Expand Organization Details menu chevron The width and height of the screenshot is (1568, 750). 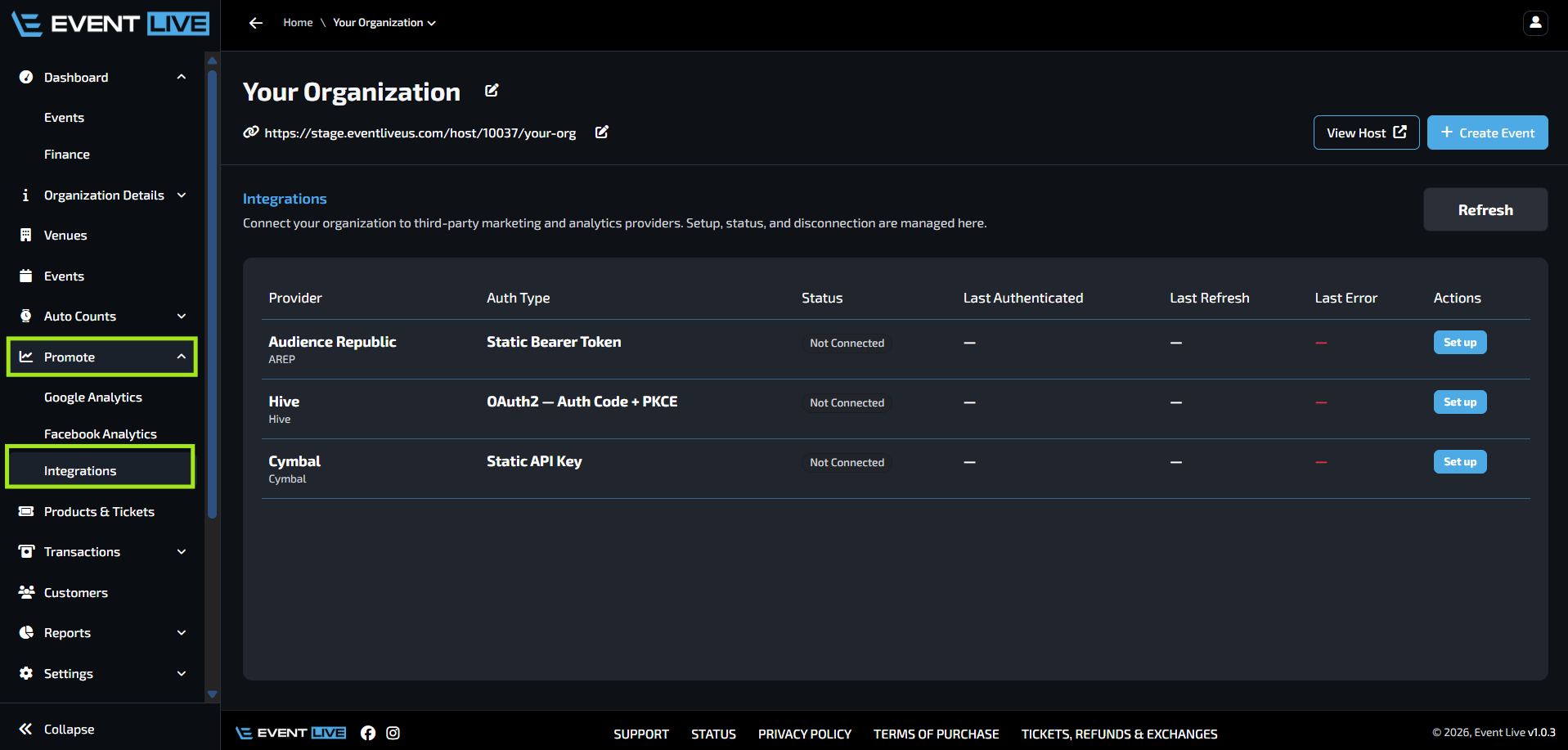[x=182, y=195]
